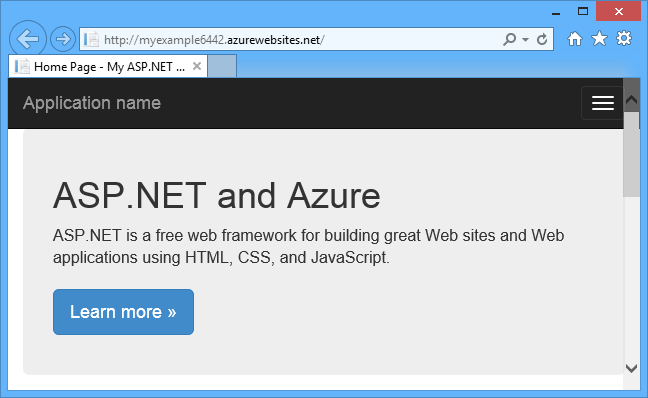Refresh the page with the reload icon
648x398 pixels.
click(x=542, y=39)
